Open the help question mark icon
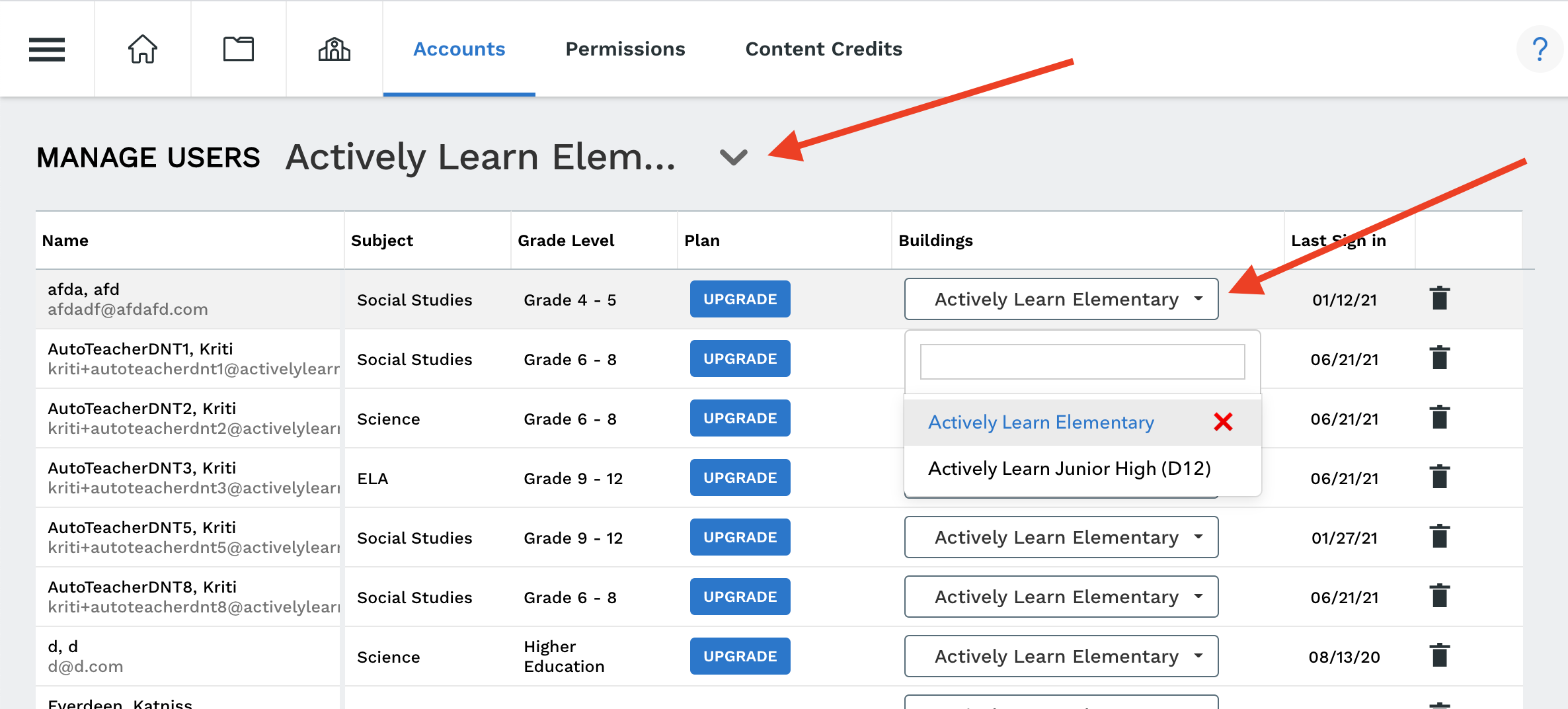 pos(1540,49)
